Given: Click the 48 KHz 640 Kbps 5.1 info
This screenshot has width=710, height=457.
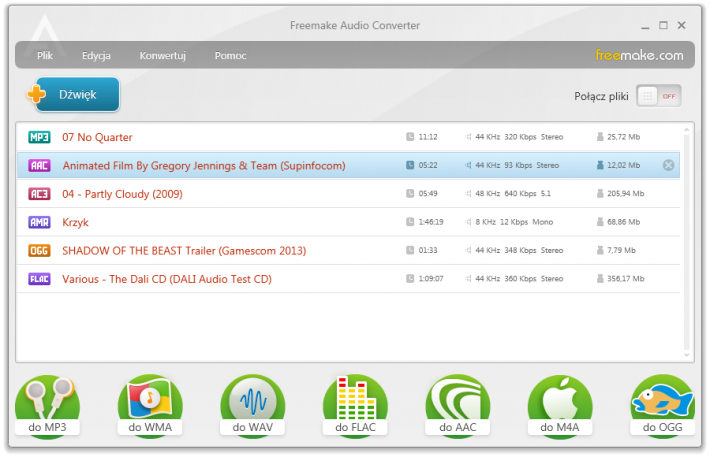Looking at the screenshot, I should coord(513,194).
